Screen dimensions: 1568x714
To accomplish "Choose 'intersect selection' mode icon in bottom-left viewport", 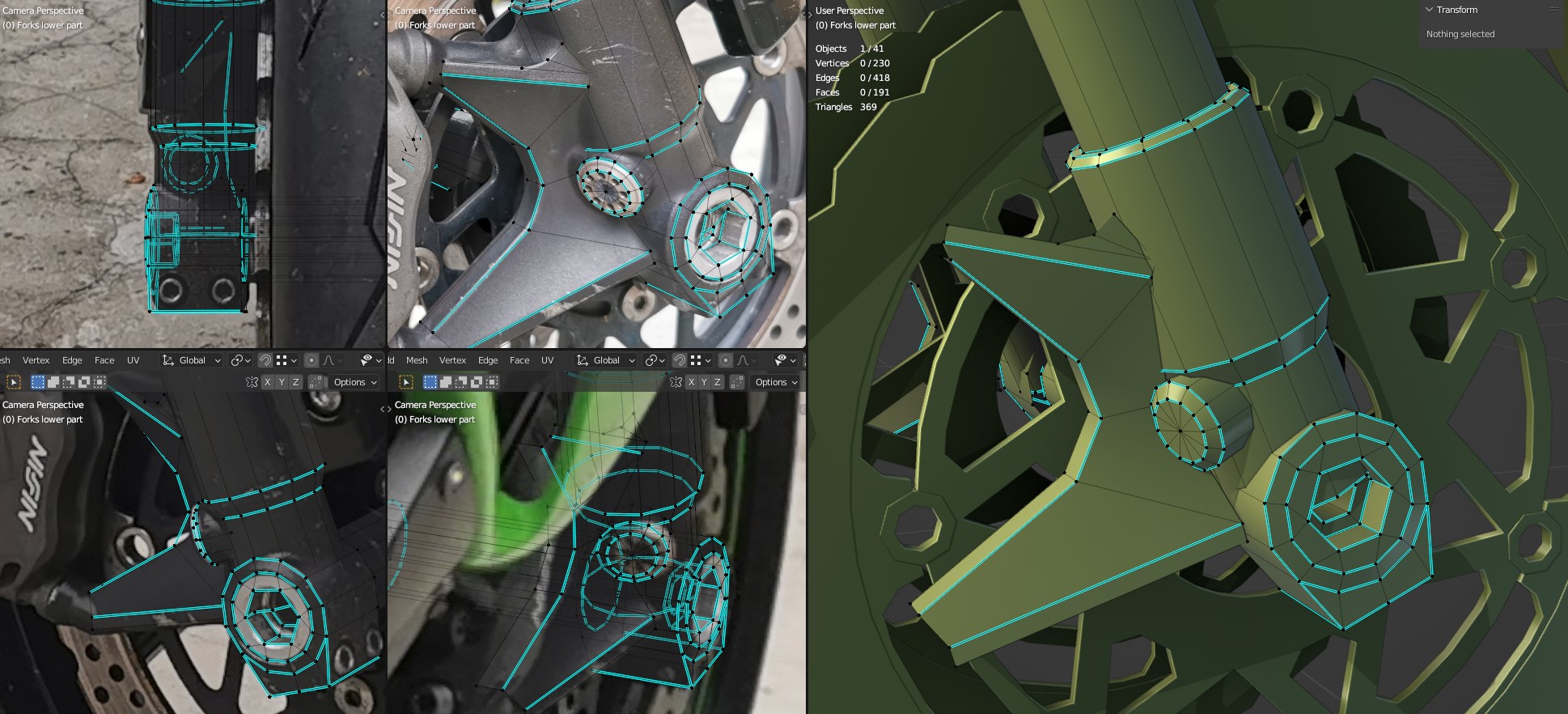I will pyautogui.click(x=99, y=382).
